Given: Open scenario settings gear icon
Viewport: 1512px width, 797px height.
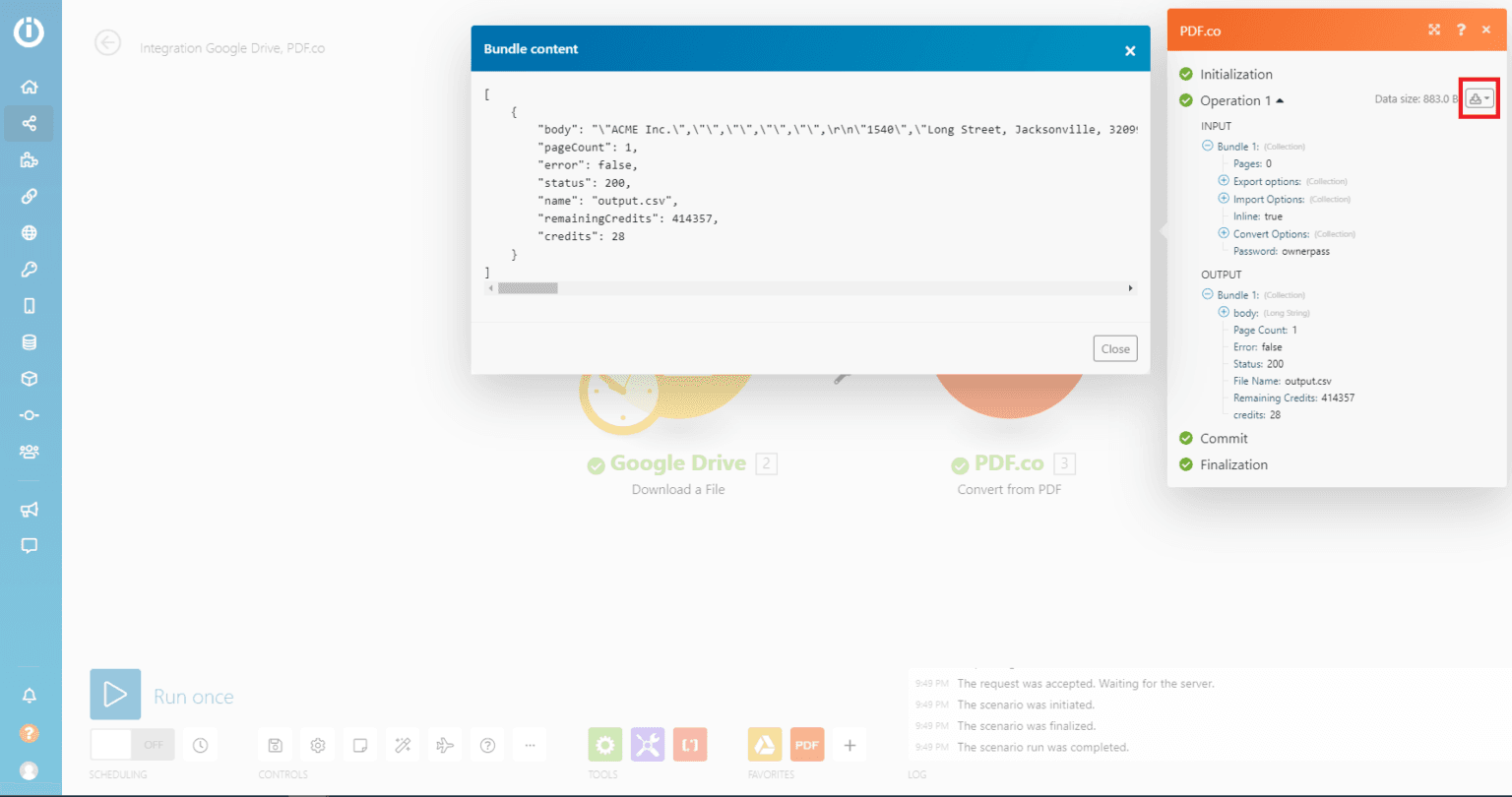Looking at the screenshot, I should 318,745.
